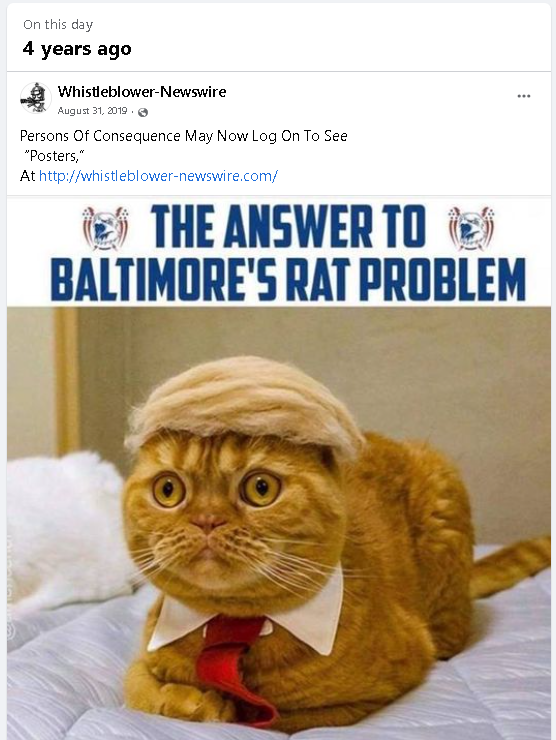
Task: Click the left eagle emblem in meme
Action: coord(105,228)
